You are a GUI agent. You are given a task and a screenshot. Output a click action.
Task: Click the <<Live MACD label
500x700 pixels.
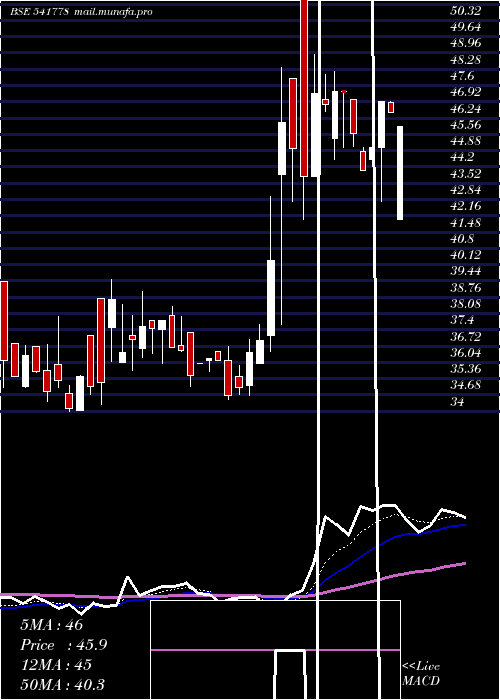click(x=421, y=673)
